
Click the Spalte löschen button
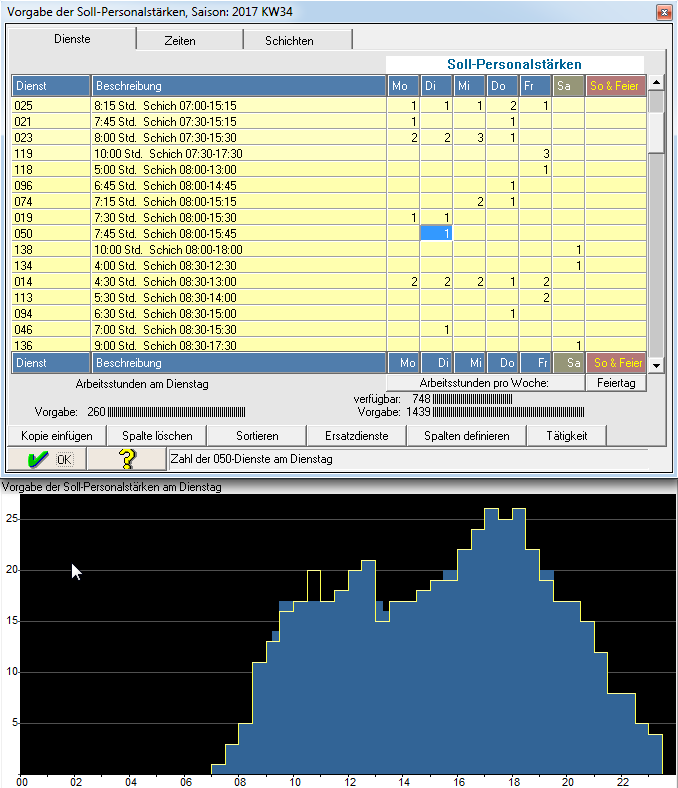click(x=157, y=436)
